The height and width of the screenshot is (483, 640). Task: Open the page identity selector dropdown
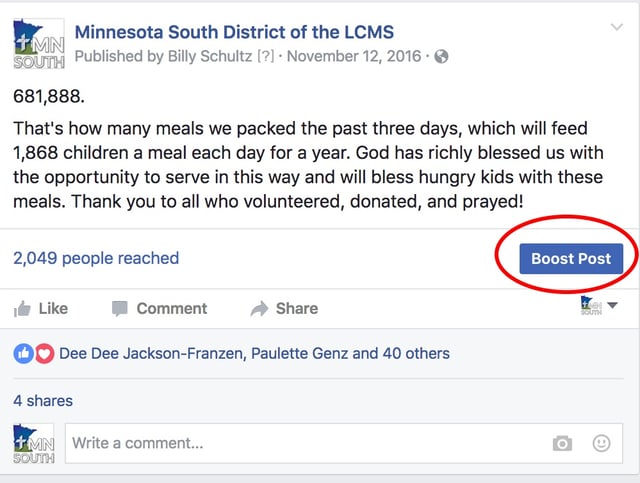pyautogui.click(x=599, y=306)
